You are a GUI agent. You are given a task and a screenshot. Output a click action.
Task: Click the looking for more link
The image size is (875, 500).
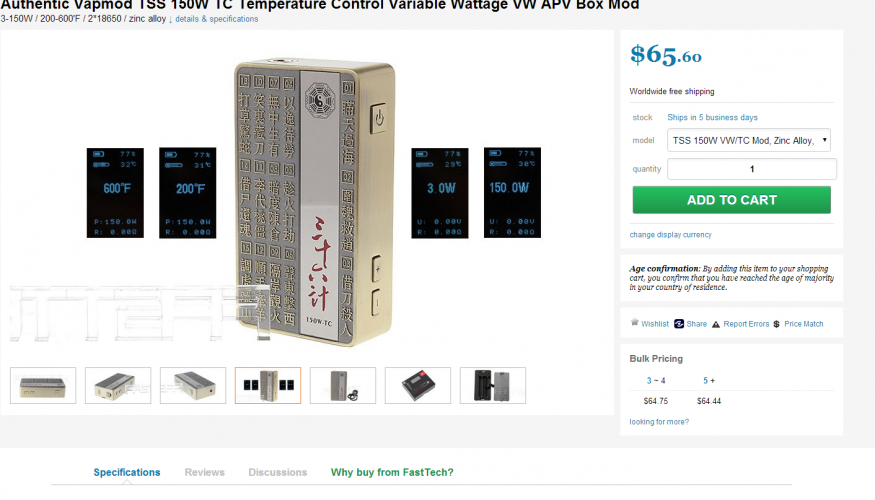[659, 422]
